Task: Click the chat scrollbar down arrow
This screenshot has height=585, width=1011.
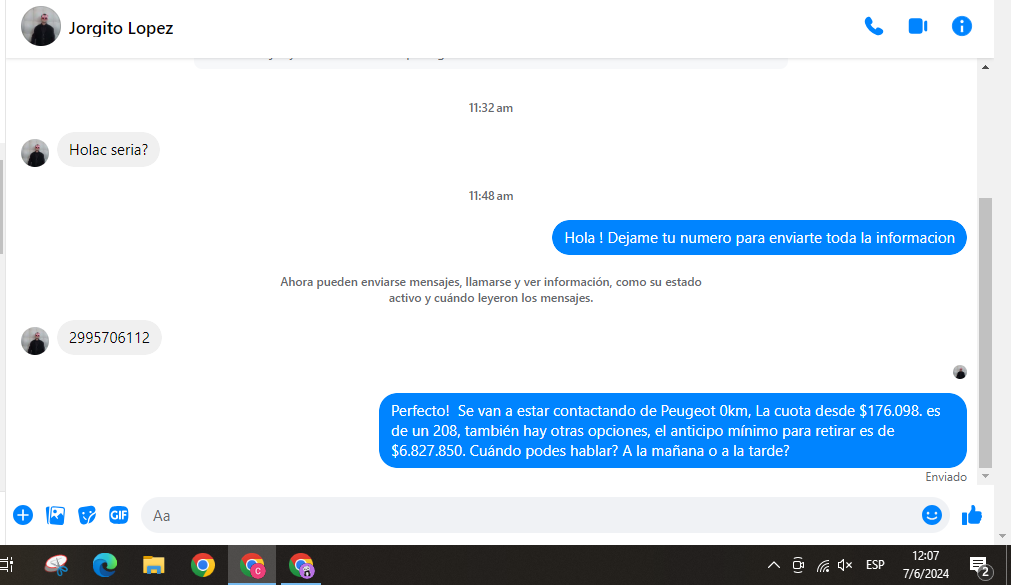Action: 985,476
